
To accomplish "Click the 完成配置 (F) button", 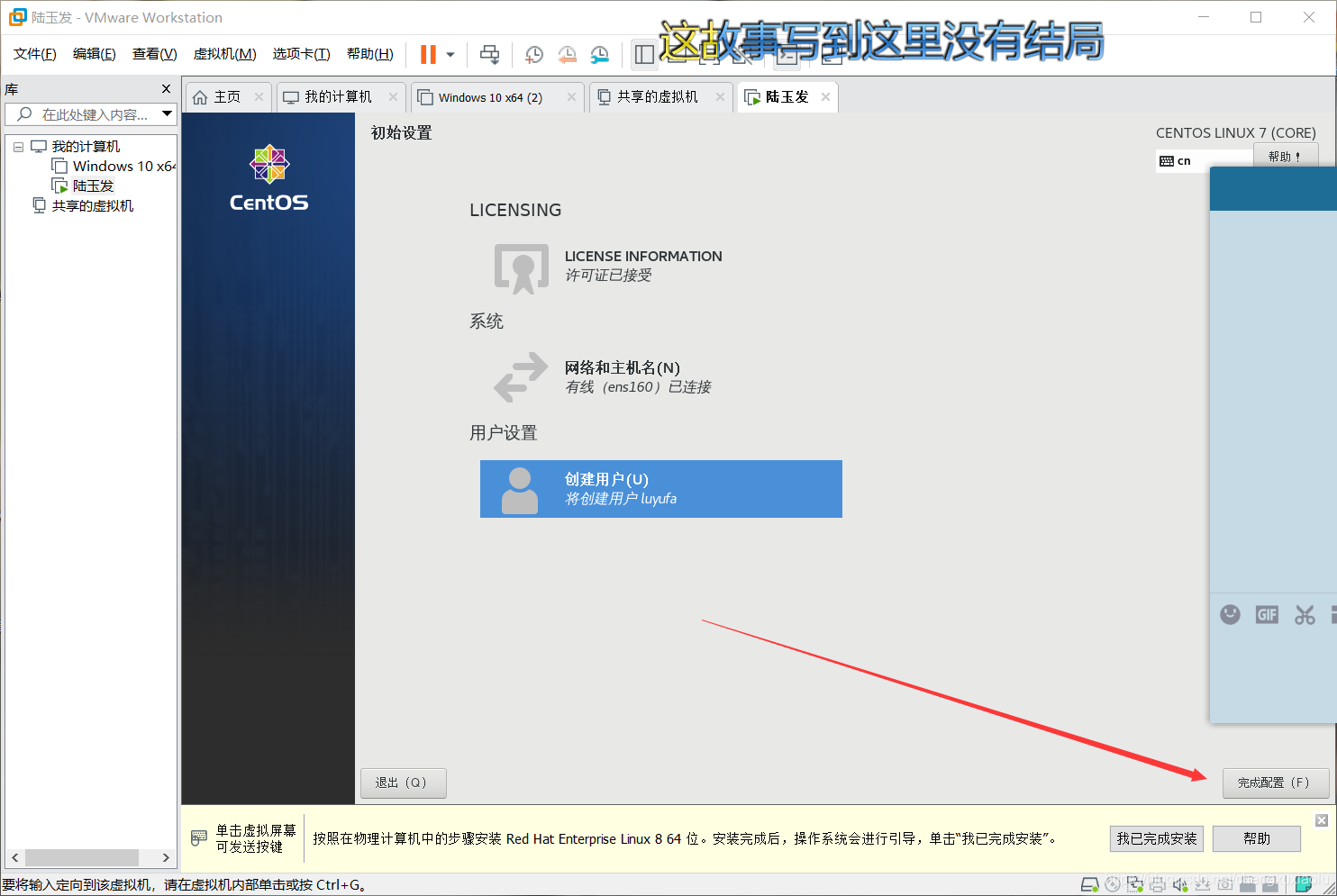I will 1276,783.
